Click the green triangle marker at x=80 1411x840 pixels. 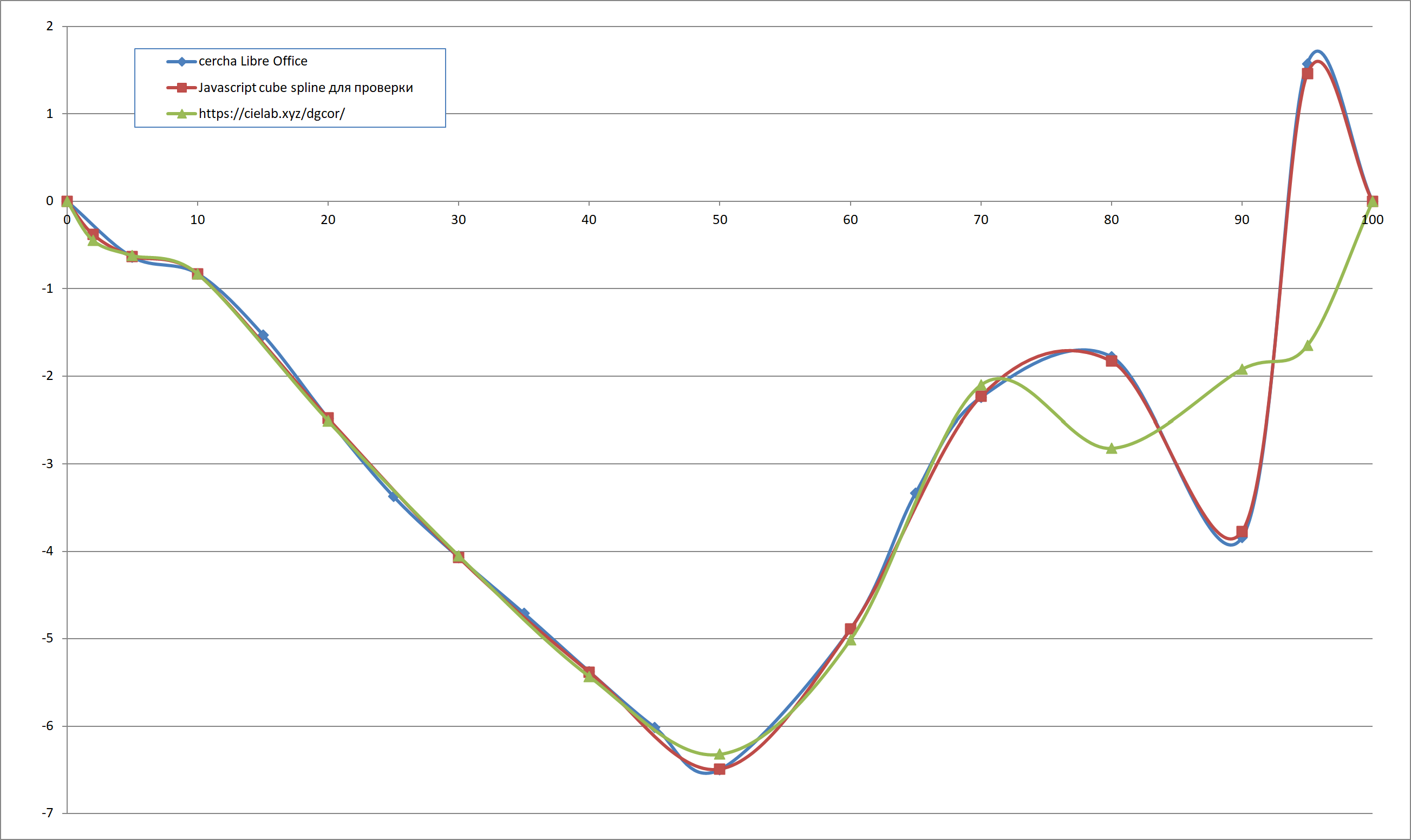tap(1112, 448)
